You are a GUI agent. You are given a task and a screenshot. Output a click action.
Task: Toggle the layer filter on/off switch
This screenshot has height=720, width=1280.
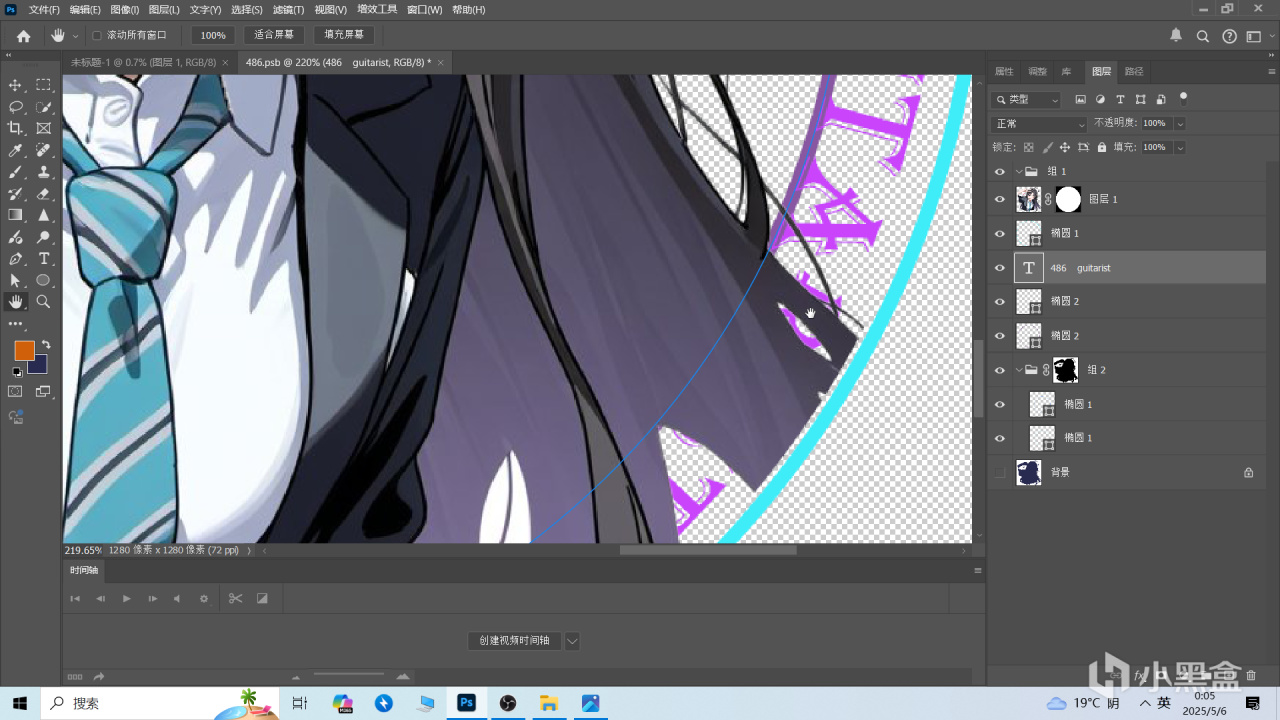1184,98
